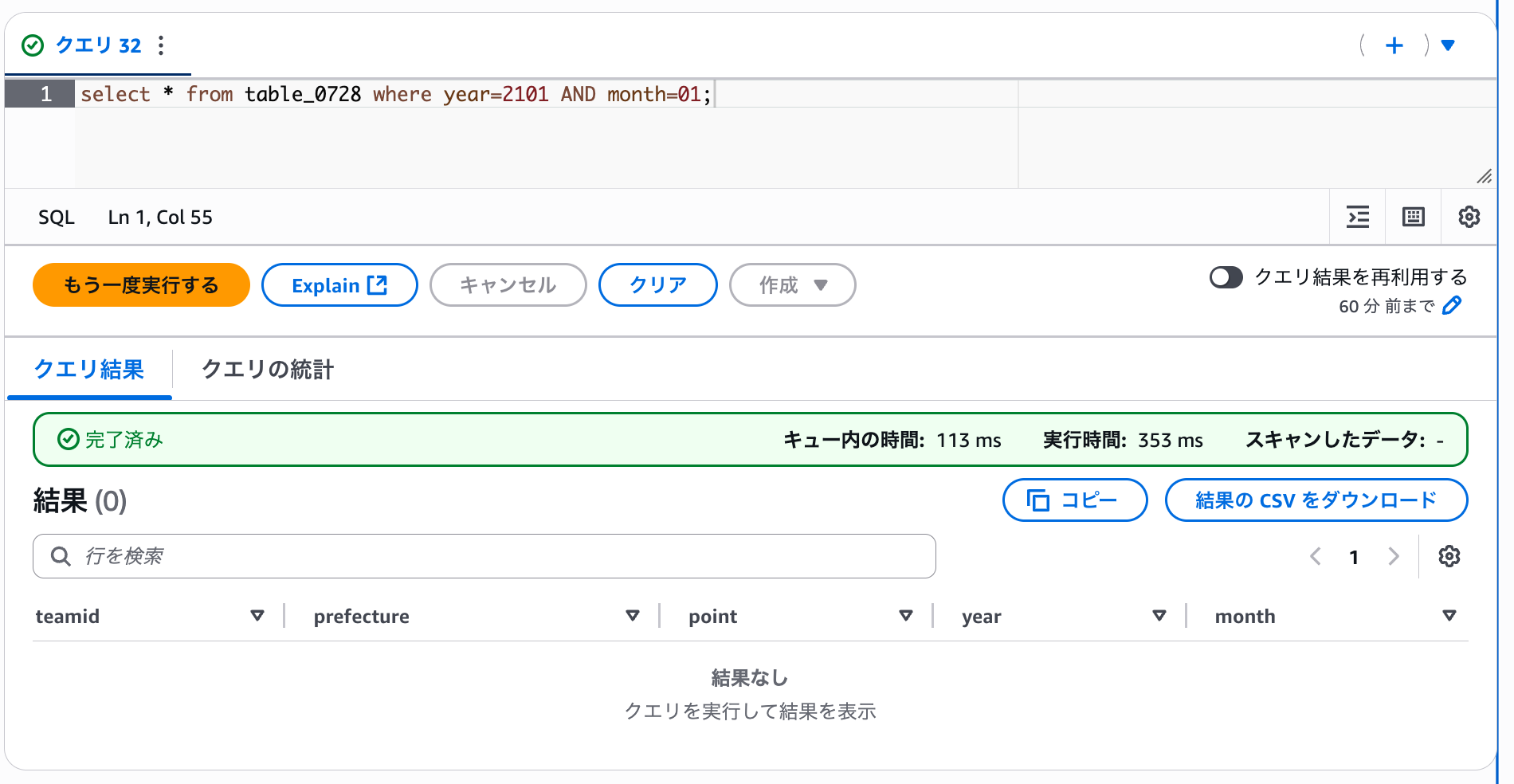Sort by prefecture column arrow
Screen dimensions: 1514x784
point(633,616)
